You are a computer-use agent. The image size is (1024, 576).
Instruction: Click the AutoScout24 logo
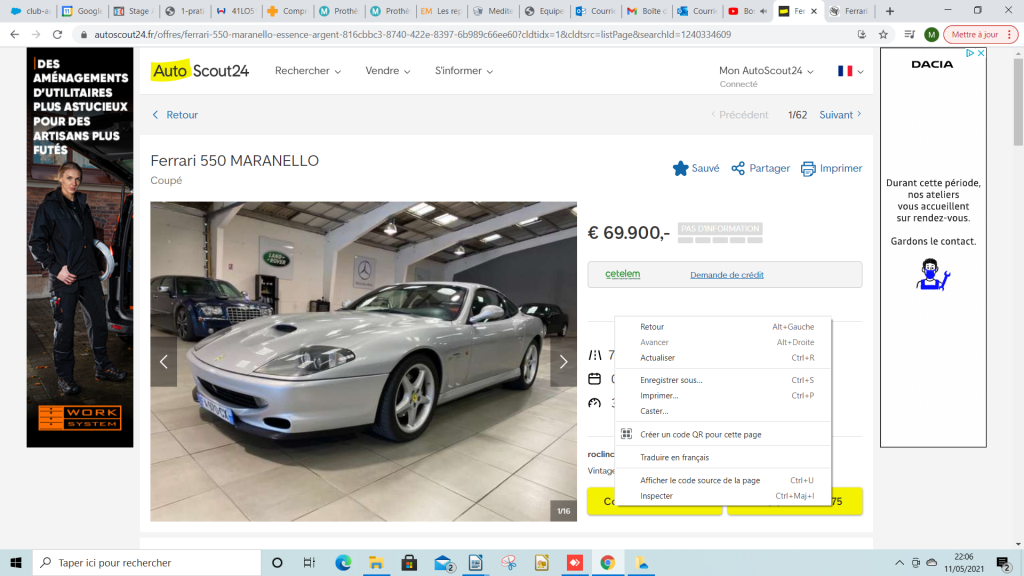(200, 71)
